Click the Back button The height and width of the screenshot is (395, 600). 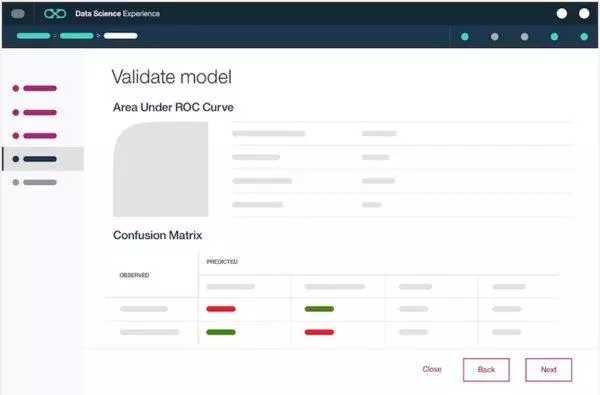486,370
